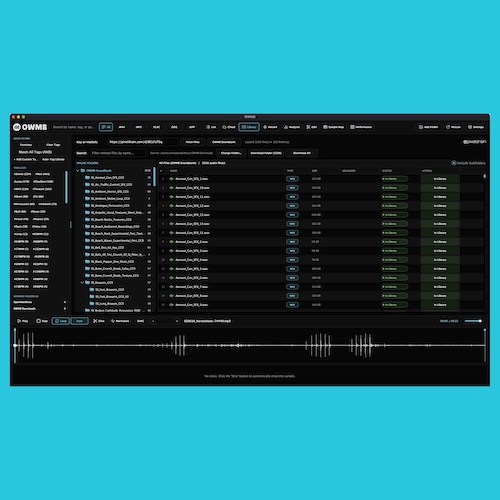Open the Library tab
Viewport: 500px width, 500px height.
[x=249, y=127]
